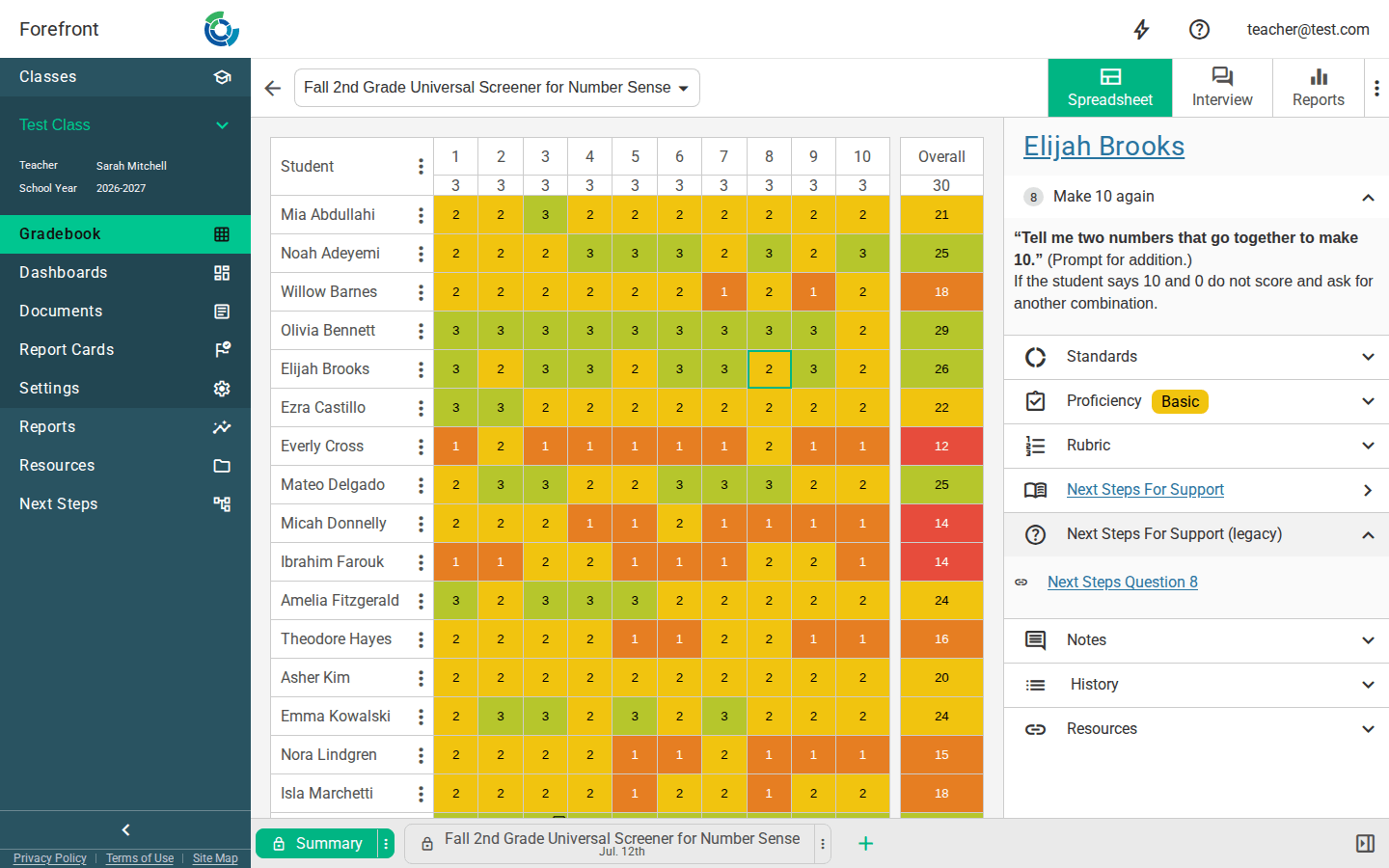1389x868 pixels.
Task: Select Everly Cross's overall score 12 cell
Action: tap(941, 447)
